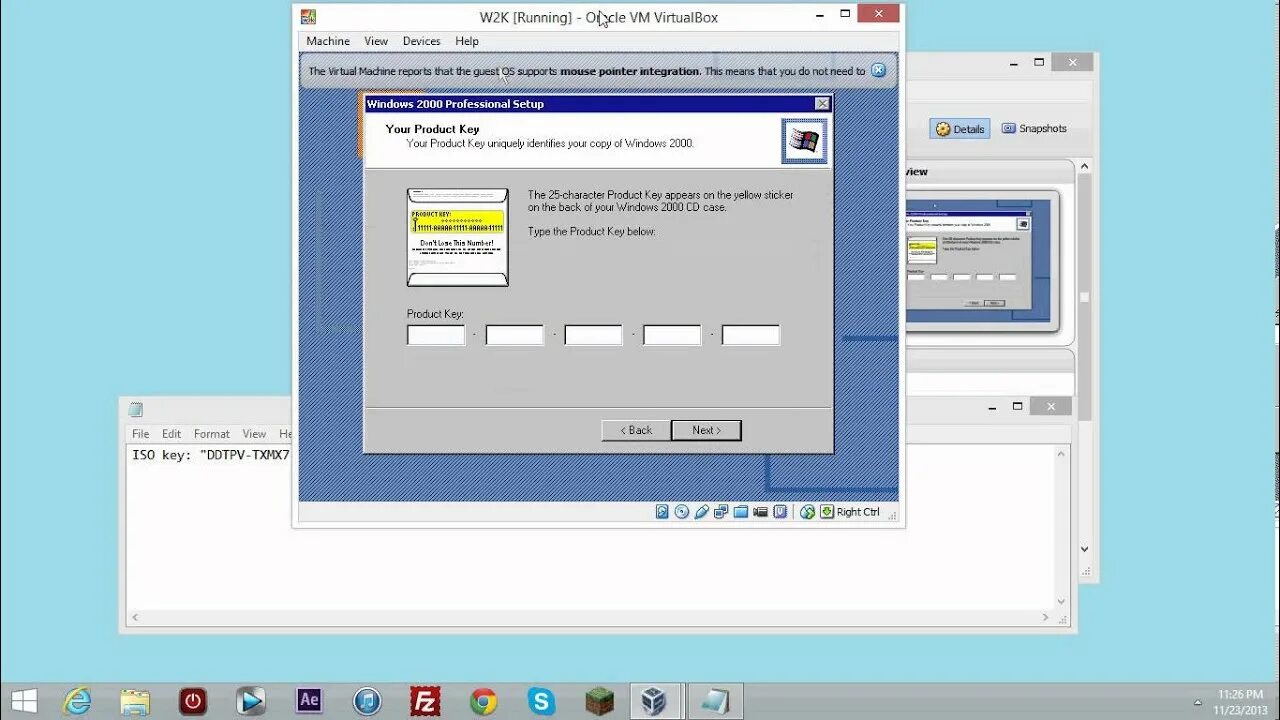Click Notepad horizontal scrollbar left arrow

point(134,617)
